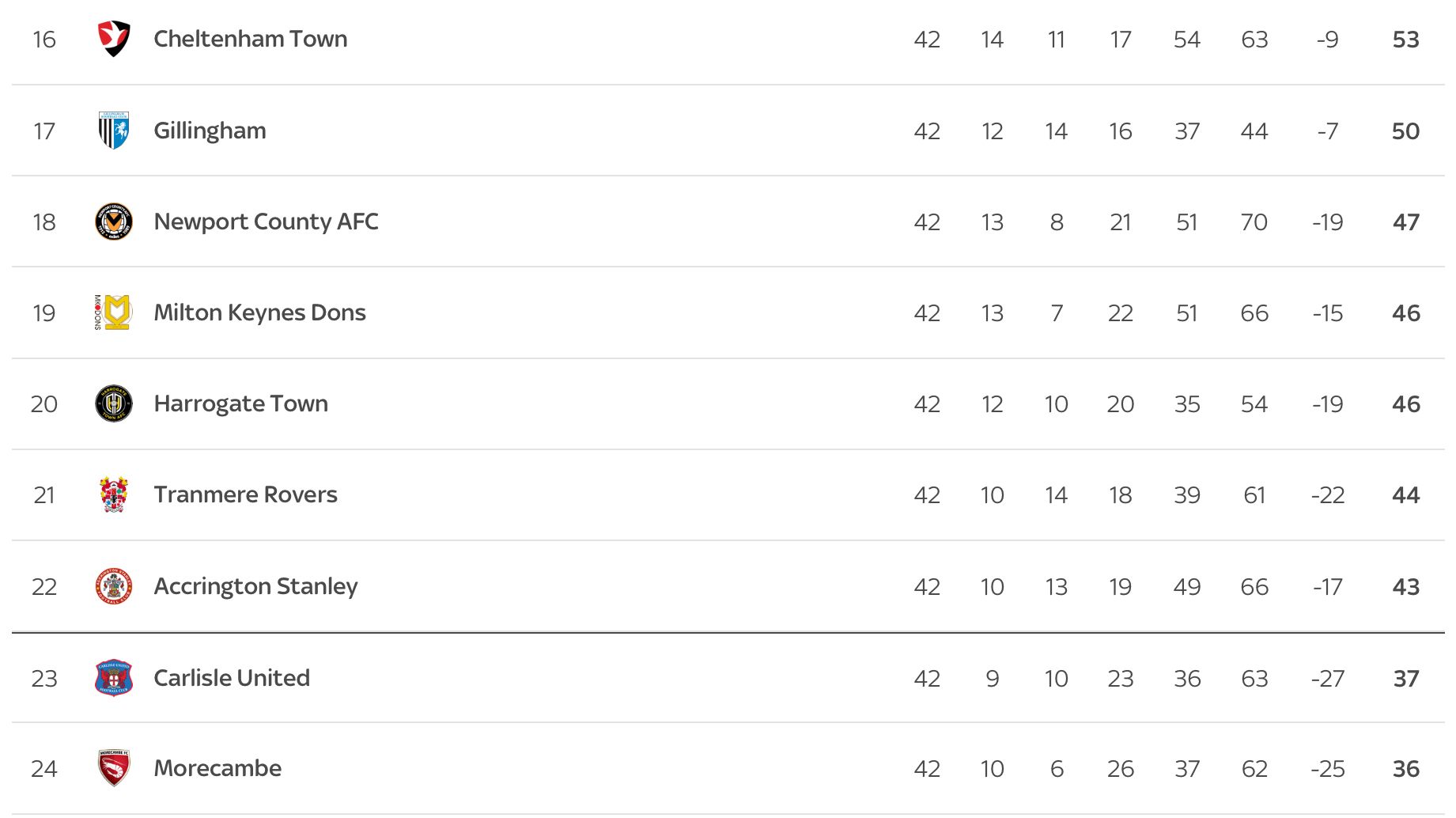Click the Carlisle United crest

pos(113,678)
